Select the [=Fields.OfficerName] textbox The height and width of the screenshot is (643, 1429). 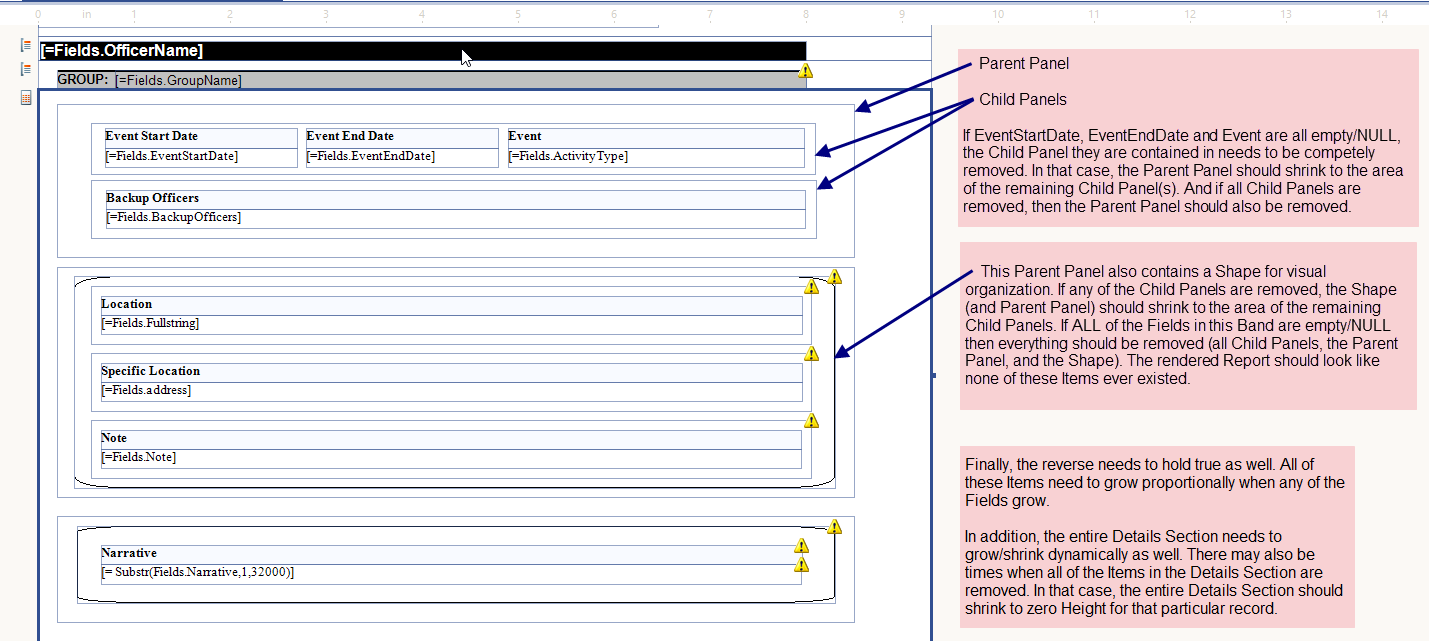point(422,51)
